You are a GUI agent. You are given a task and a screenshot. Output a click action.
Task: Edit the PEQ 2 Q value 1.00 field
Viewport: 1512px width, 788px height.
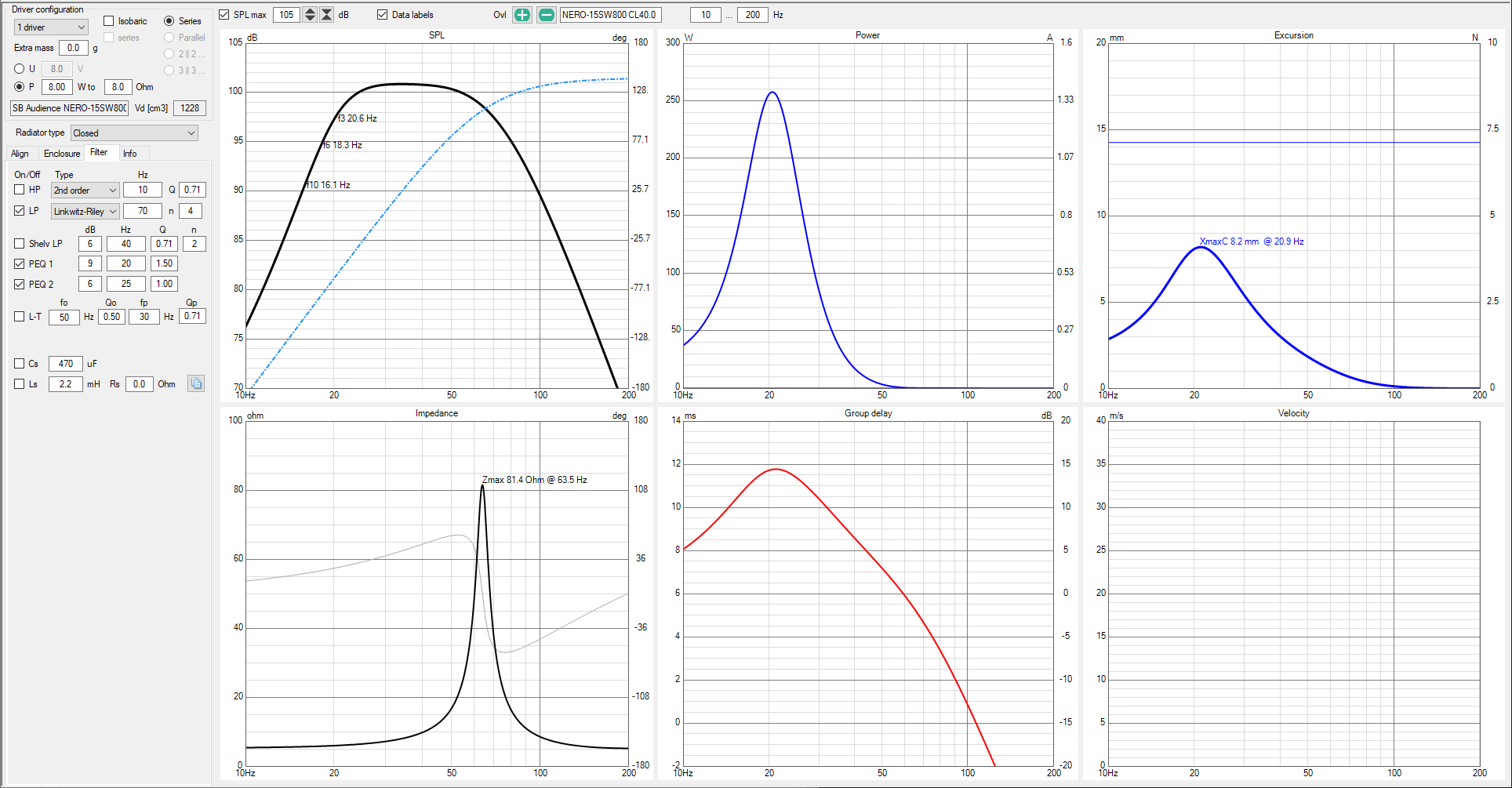(164, 284)
